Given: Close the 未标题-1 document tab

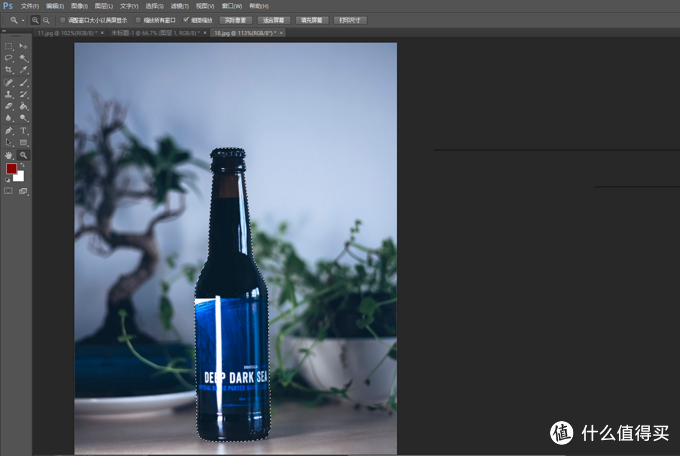Looking at the screenshot, I should (205, 33).
